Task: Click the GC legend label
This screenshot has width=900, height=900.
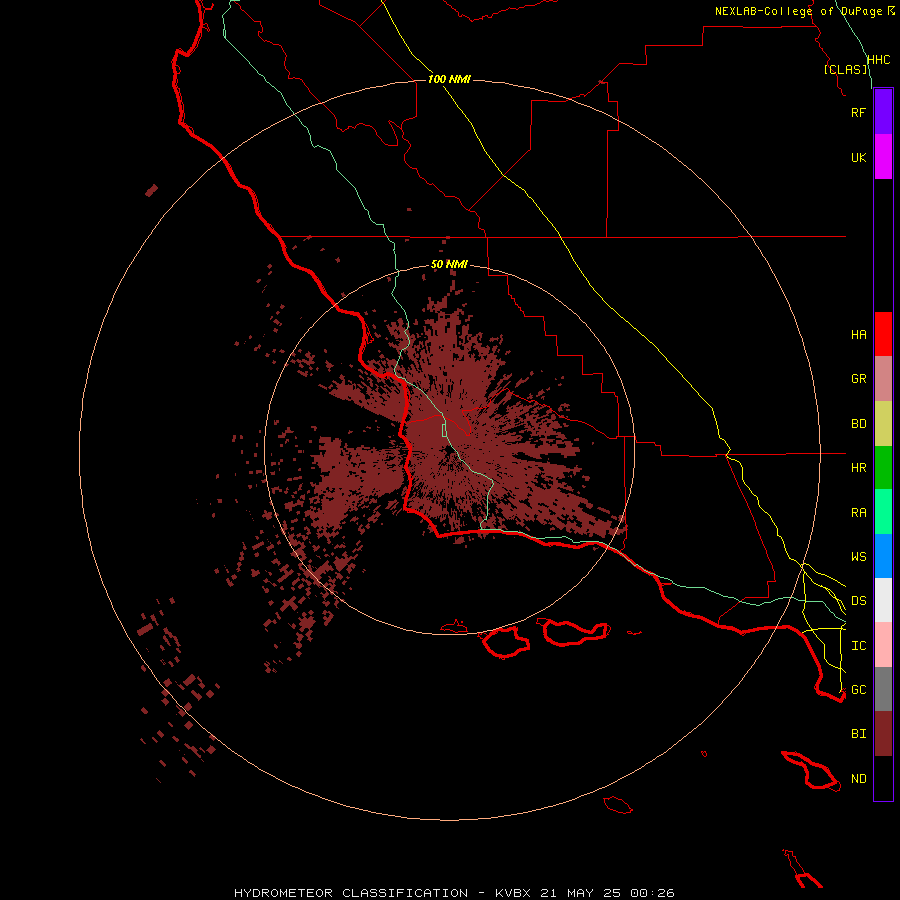Action: point(858,690)
